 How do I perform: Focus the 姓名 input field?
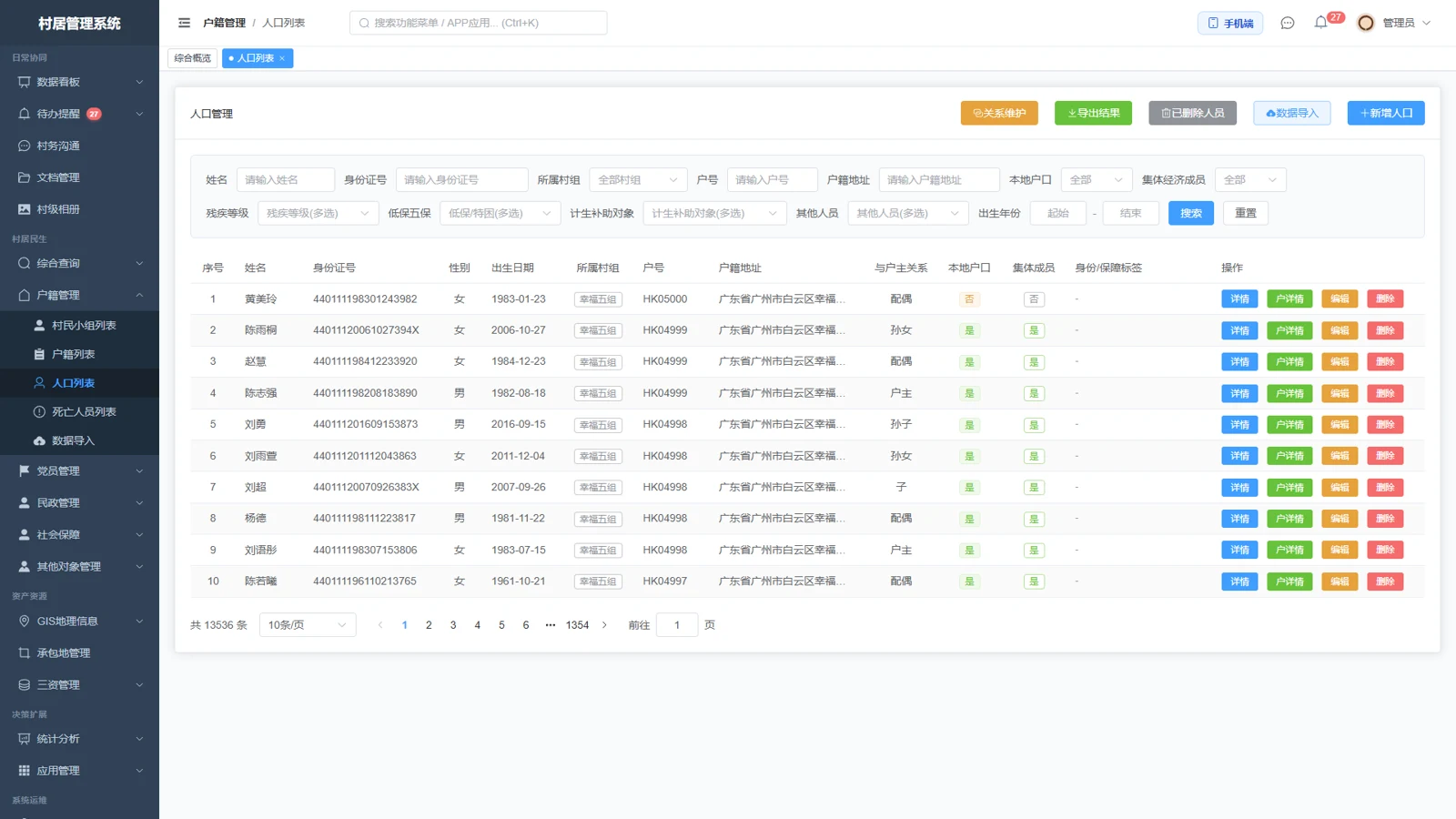click(286, 180)
